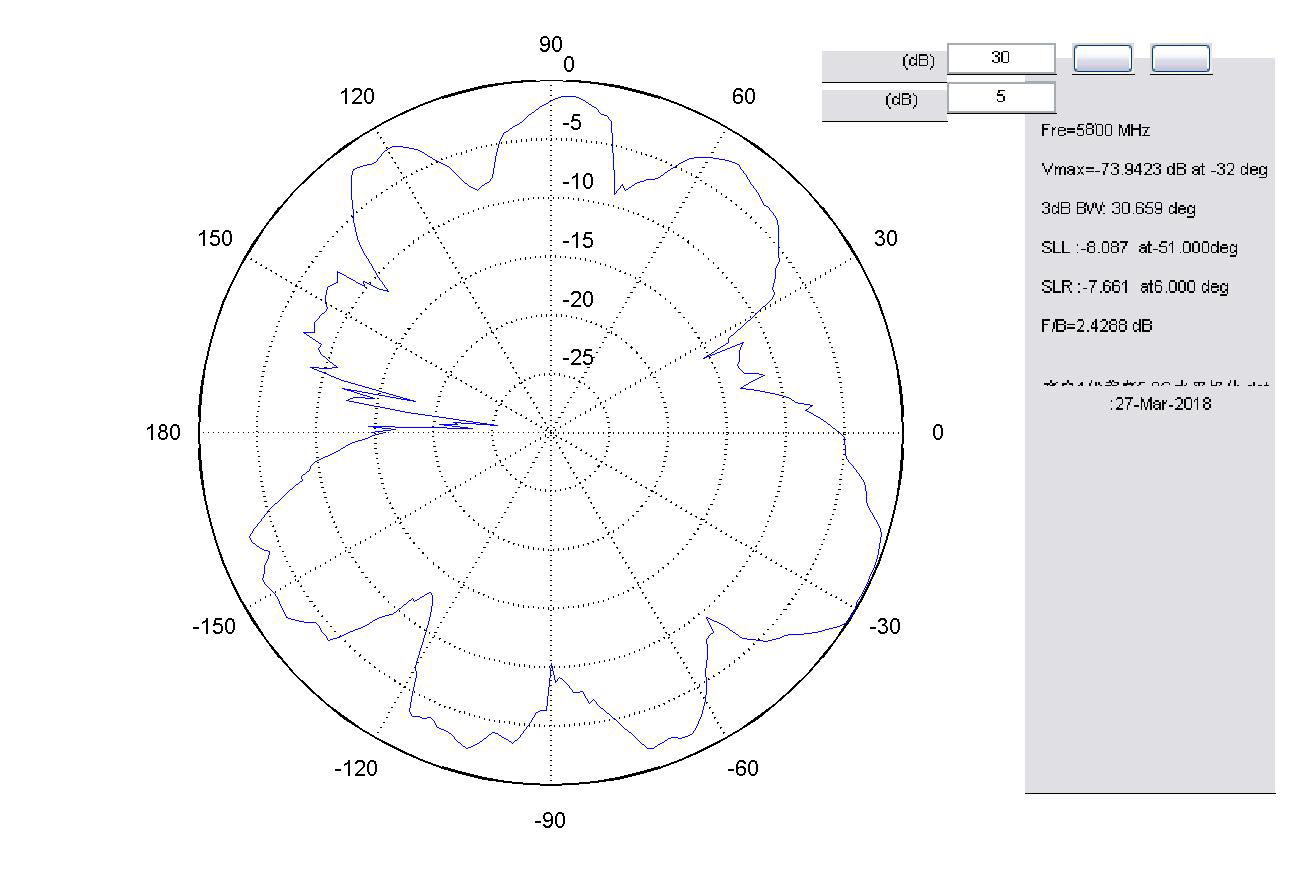Select the Vmax=-73.9423 dB readout text
1312x885 pixels.
pyautogui.click(x=1154, y=170)
